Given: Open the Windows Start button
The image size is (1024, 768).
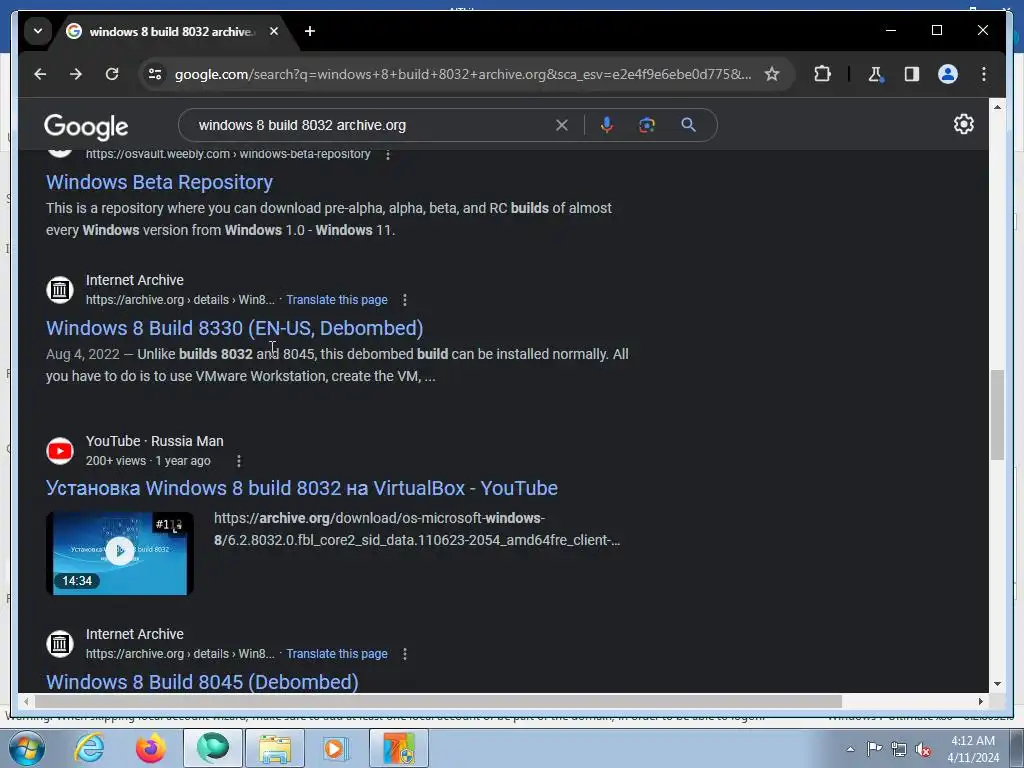Looking at the screenshot, I should (26, 748).
